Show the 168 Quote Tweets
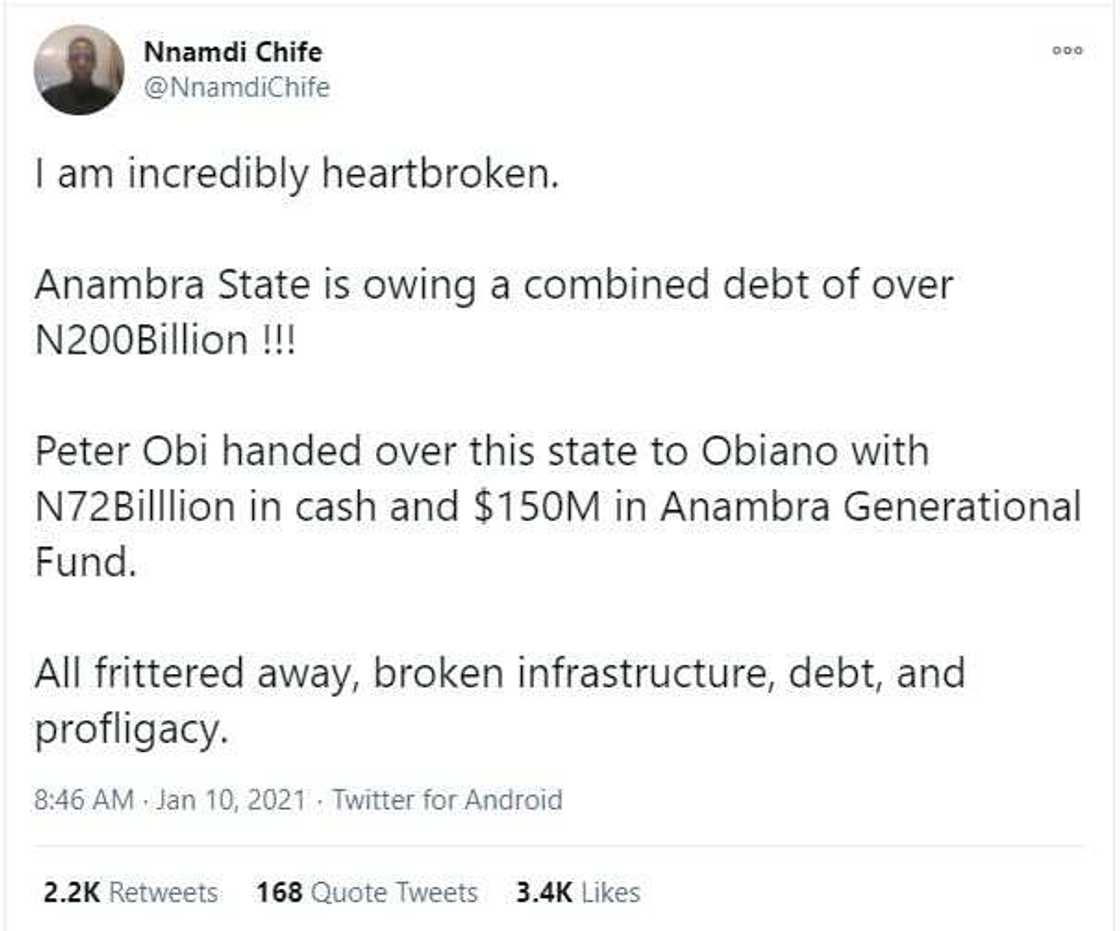Image resolution: width=1120 pixels, height=931 pixels. [367, 892]
